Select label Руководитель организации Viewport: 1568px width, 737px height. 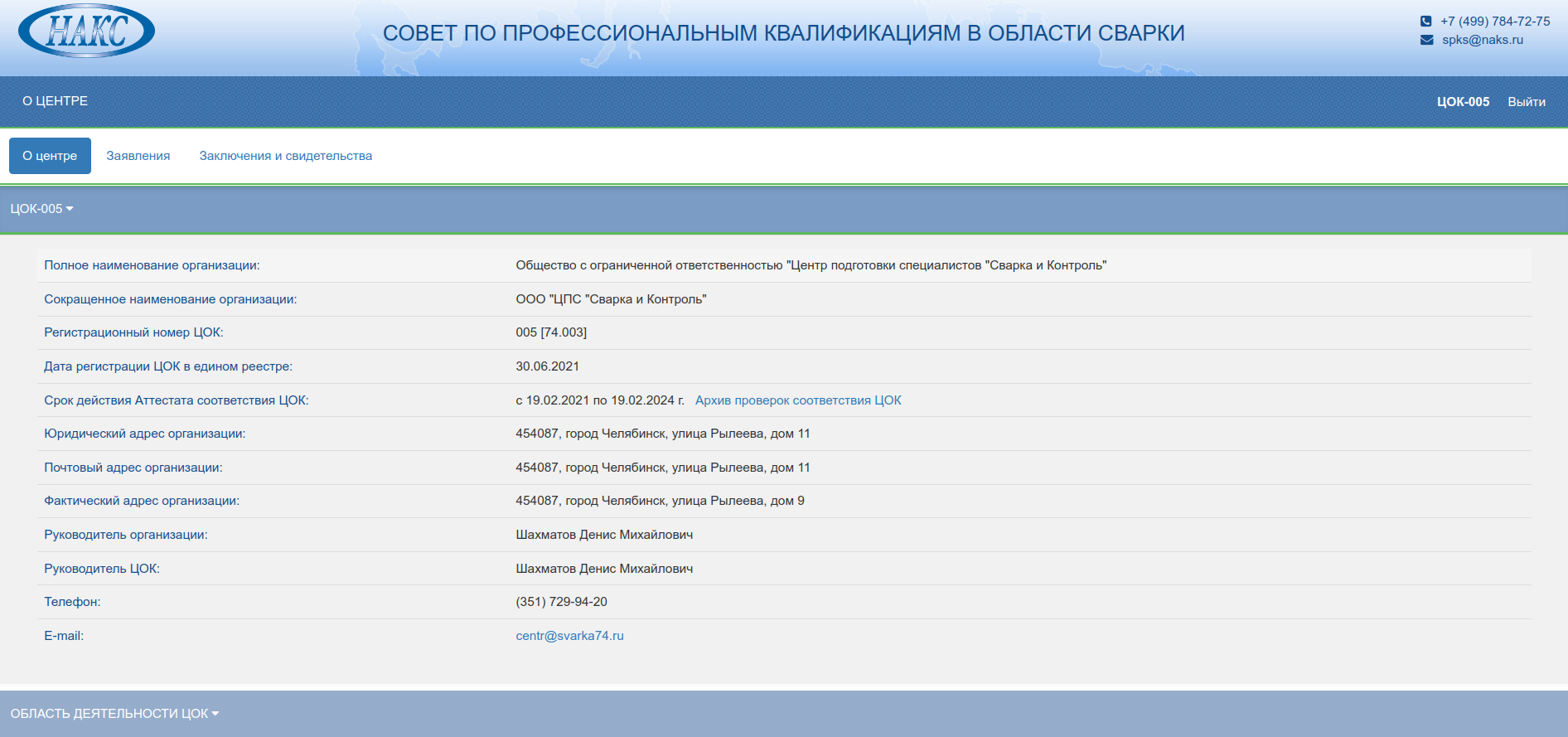pyautogui.click(x=126, y=535)
